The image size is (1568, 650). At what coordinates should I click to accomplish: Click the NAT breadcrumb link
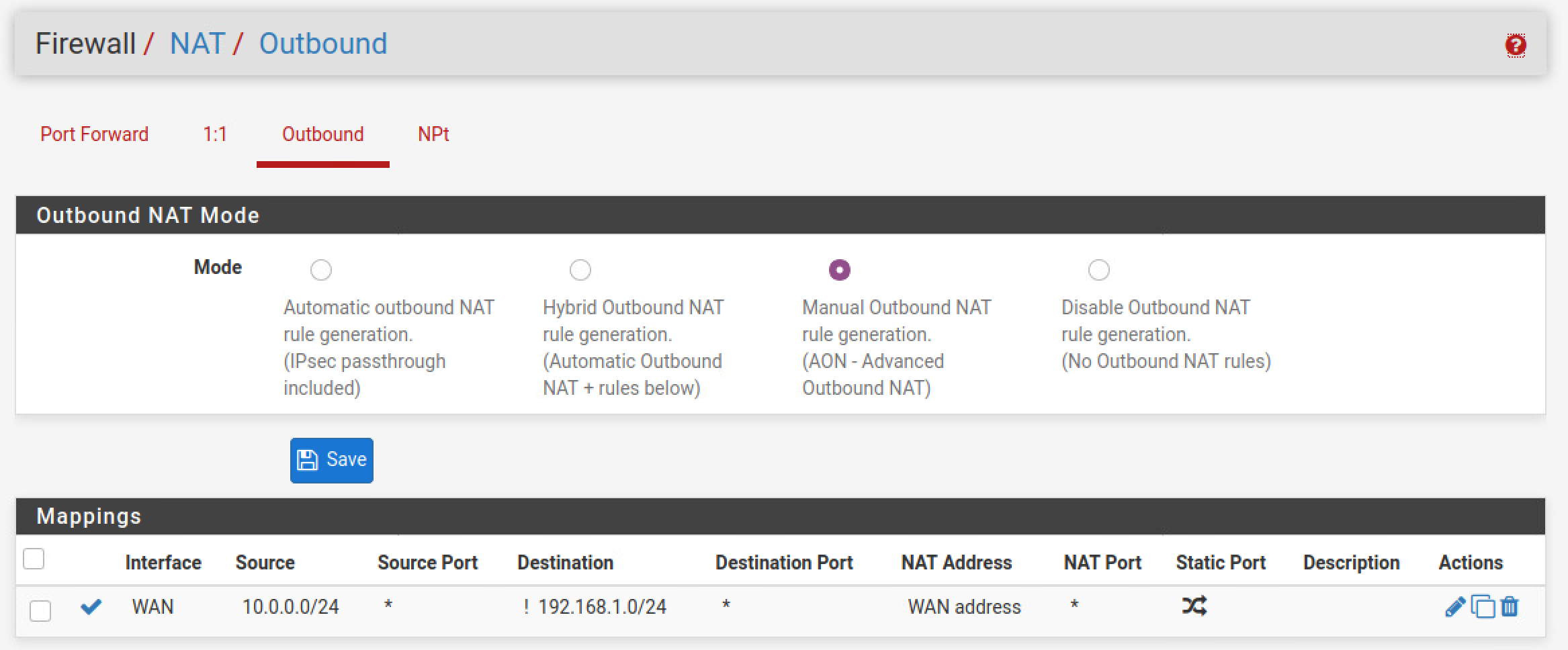[x=197, y=44]
